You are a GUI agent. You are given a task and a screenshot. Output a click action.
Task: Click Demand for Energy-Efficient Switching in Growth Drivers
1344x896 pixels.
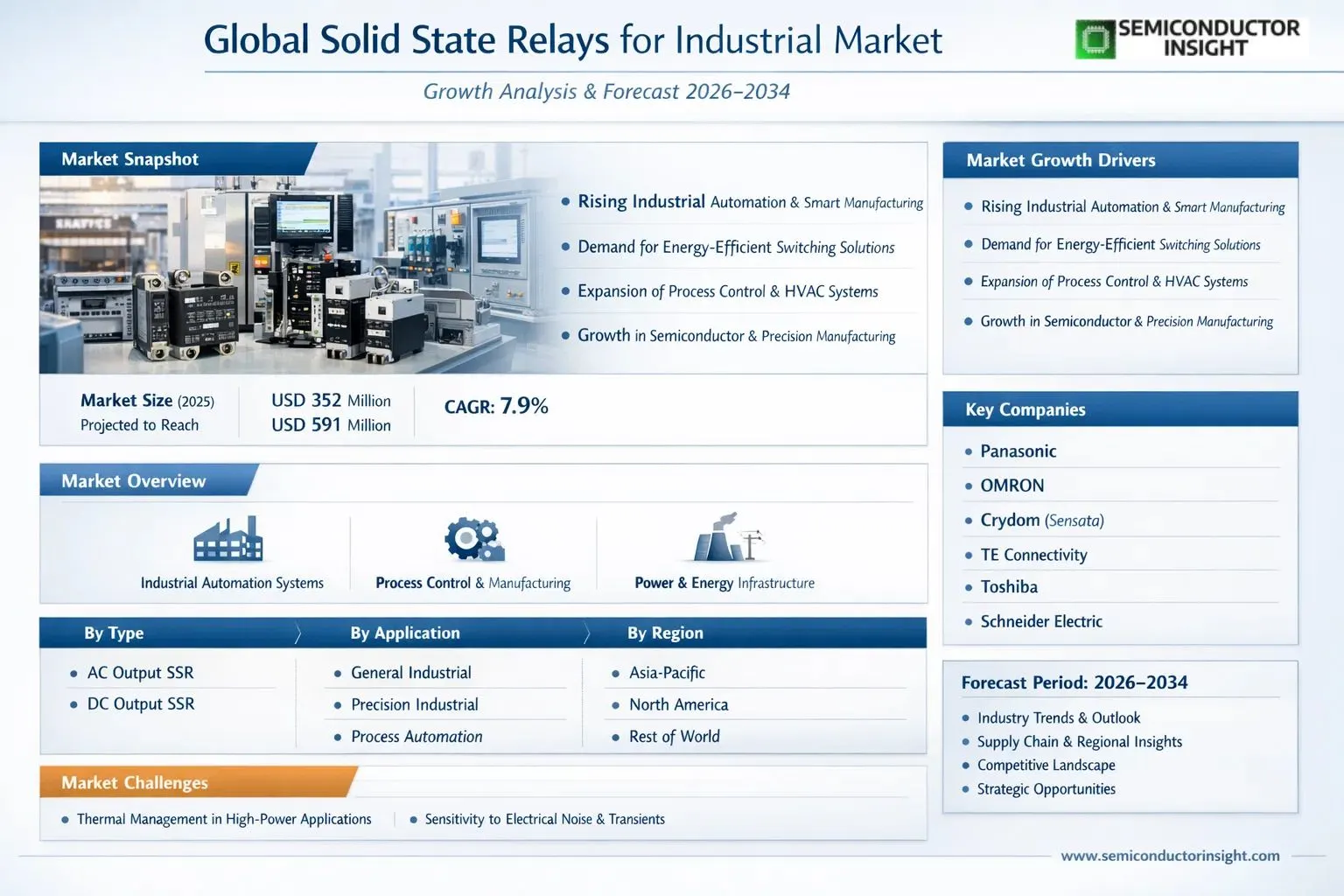click(1120, 245)
